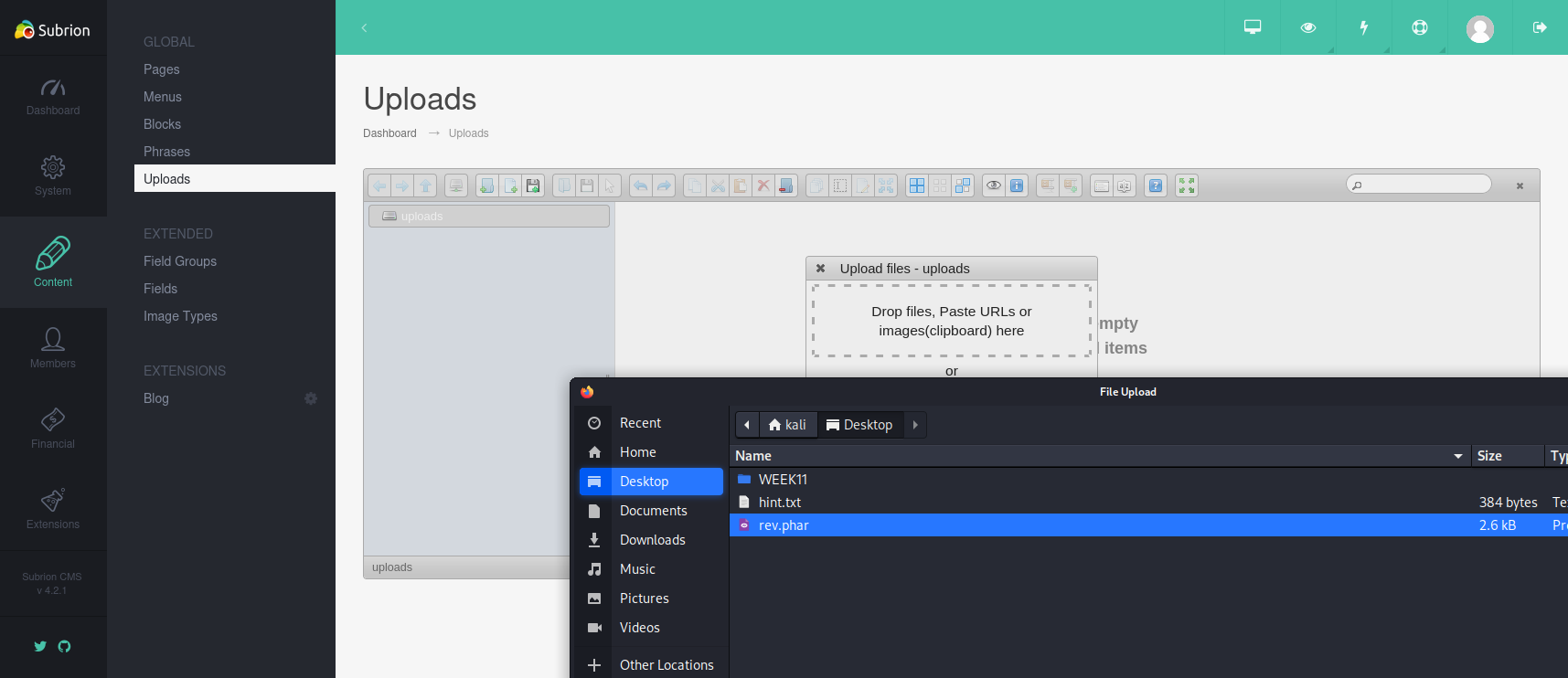Open the Pages menu item
Viewport: 1568px width, 678px height.
(x=161, y=69)
